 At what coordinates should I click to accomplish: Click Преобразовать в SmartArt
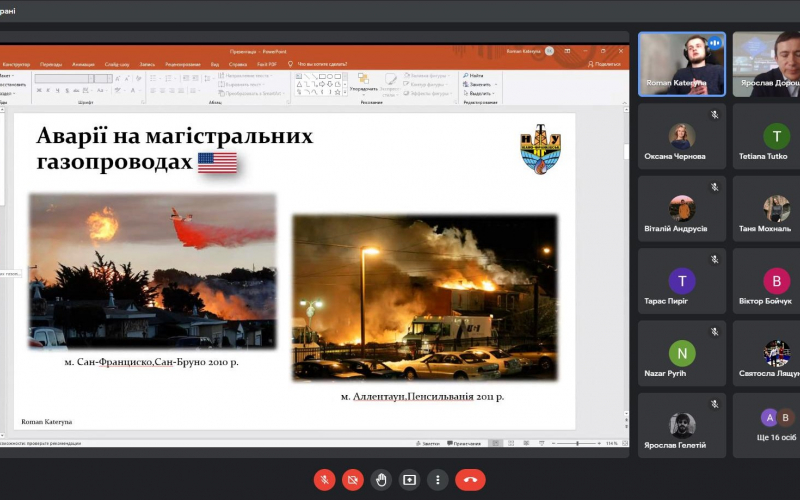pos(251,93)
